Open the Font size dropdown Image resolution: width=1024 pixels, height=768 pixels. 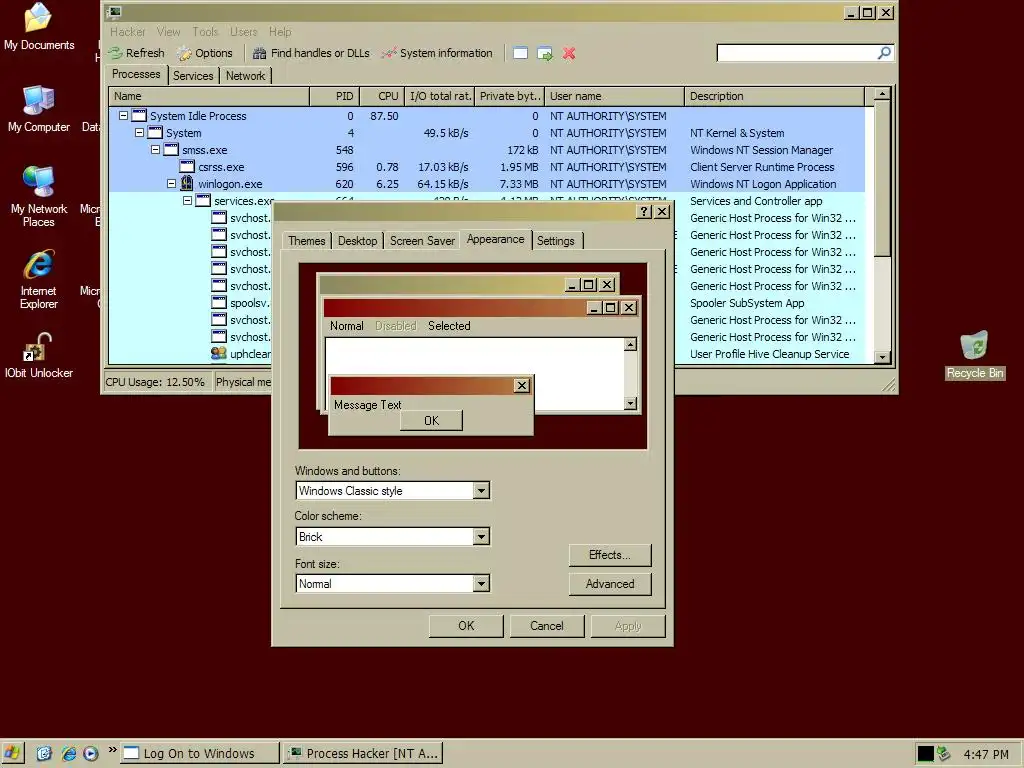coord(481,583)
